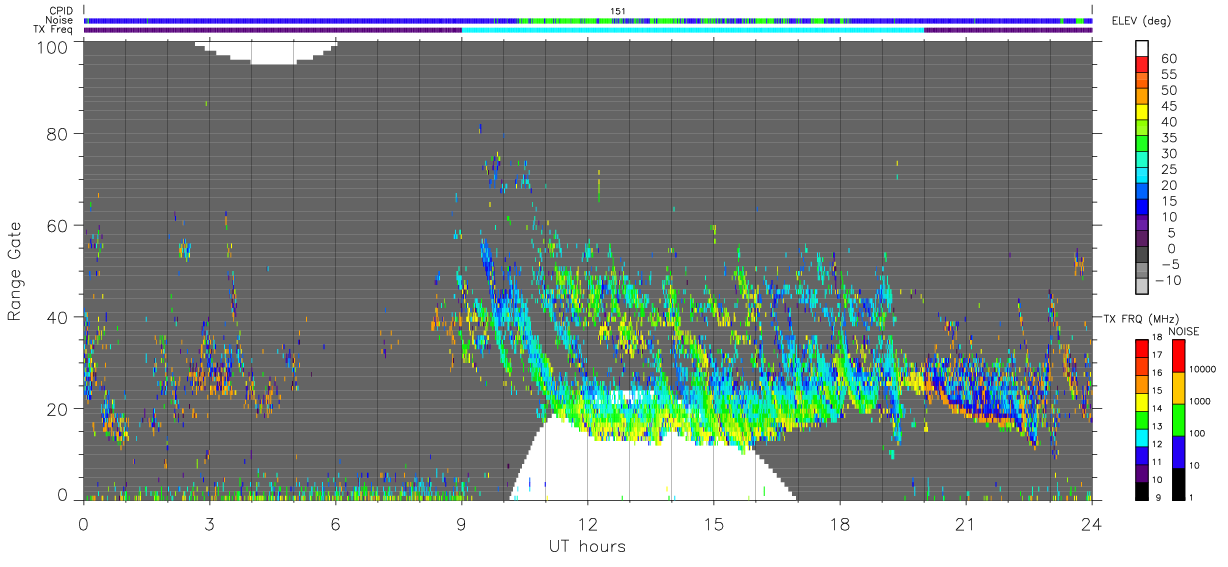Click the CPID label at top left
This screenshot has height=567, width=1228.
(59, 11)
